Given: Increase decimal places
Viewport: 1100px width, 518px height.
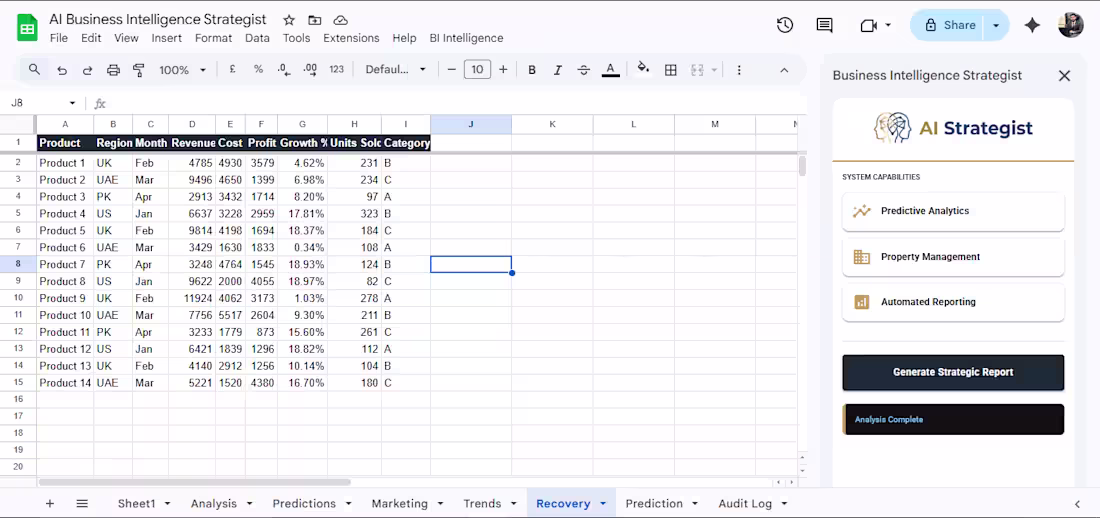Looking at the screenshot, I should pos(310,69).
